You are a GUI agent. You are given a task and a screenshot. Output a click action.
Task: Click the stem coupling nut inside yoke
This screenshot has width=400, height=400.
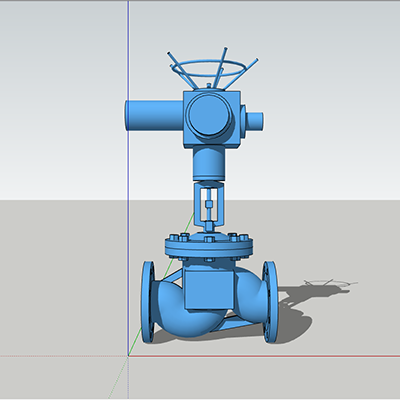(x=209, y=204)
